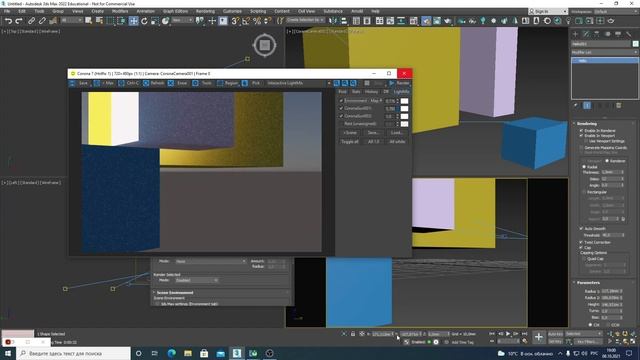Click the CoronaSun002 color swatch

click(x=404, y=116)
